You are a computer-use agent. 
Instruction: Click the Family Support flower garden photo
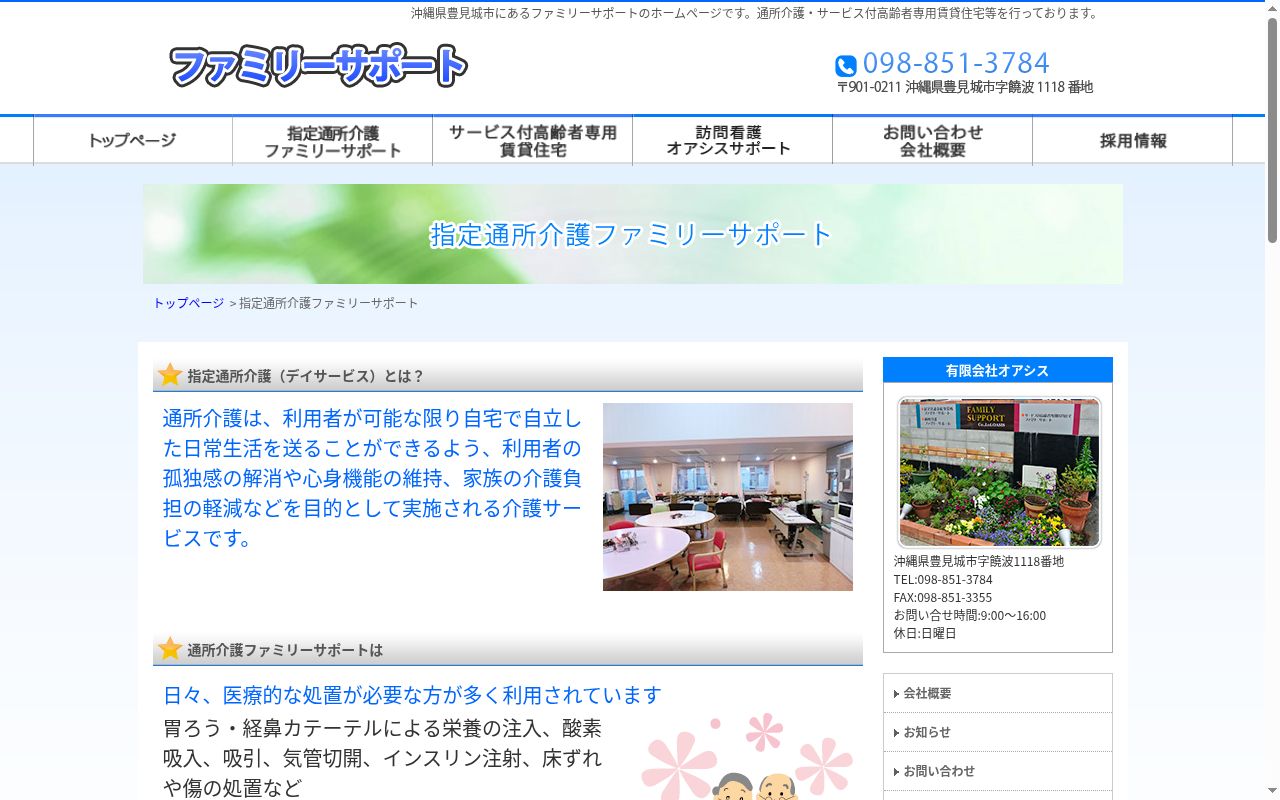pyautogui.click(x=999, y=472)
